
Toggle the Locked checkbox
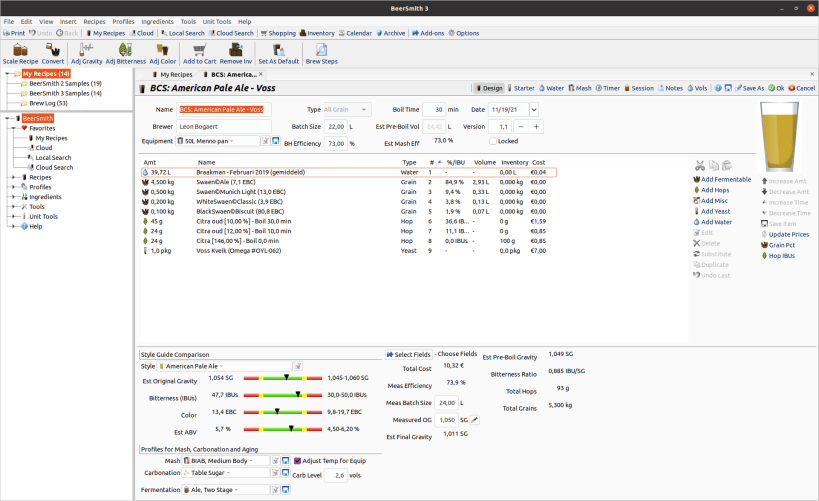point(493,141)
